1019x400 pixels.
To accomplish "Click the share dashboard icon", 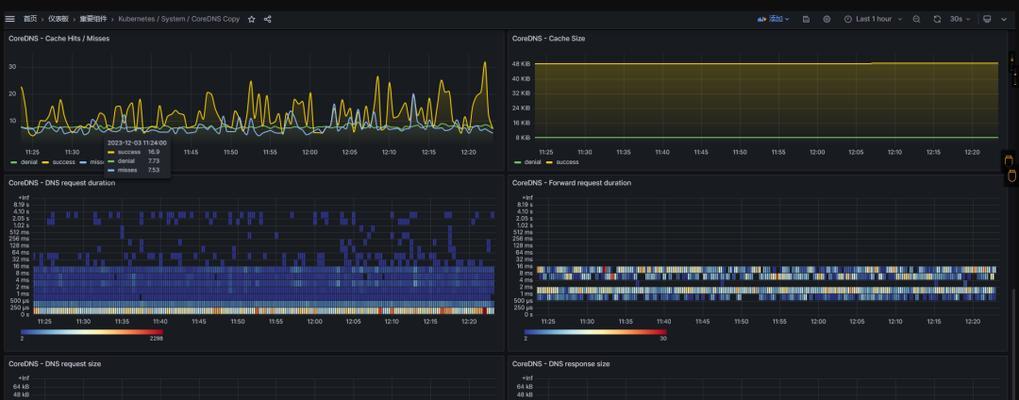I will 268,19.
